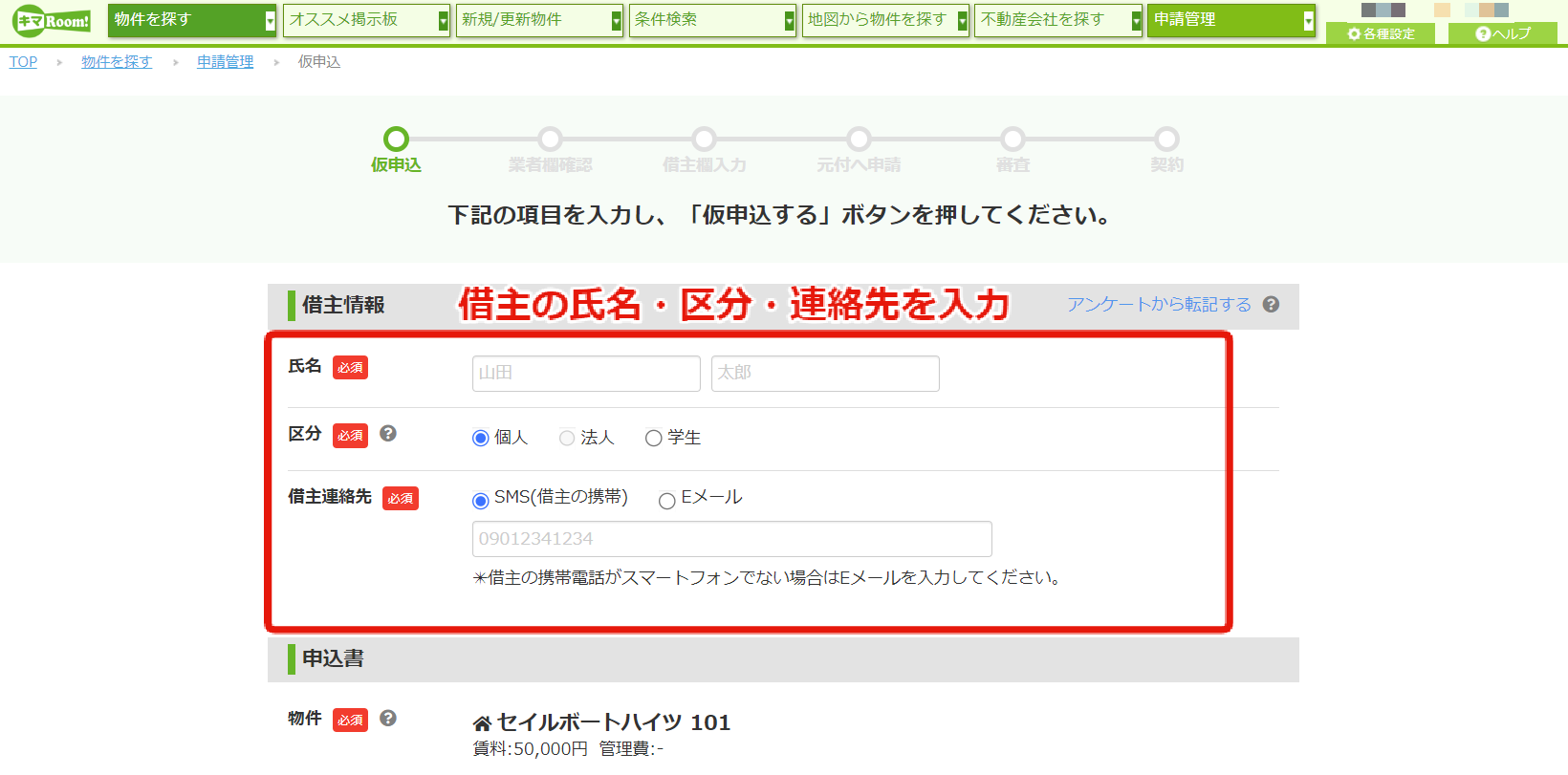Screen dimensions: 1568x775
Task: Click the 業者欄確認 step circle
Action: tap(550, 139)
